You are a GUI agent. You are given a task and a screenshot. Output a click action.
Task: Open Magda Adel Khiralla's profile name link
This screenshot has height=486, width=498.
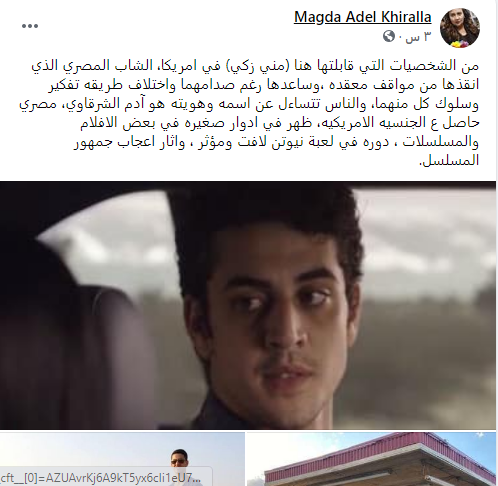pyautogui.click(x=363, y=17)
